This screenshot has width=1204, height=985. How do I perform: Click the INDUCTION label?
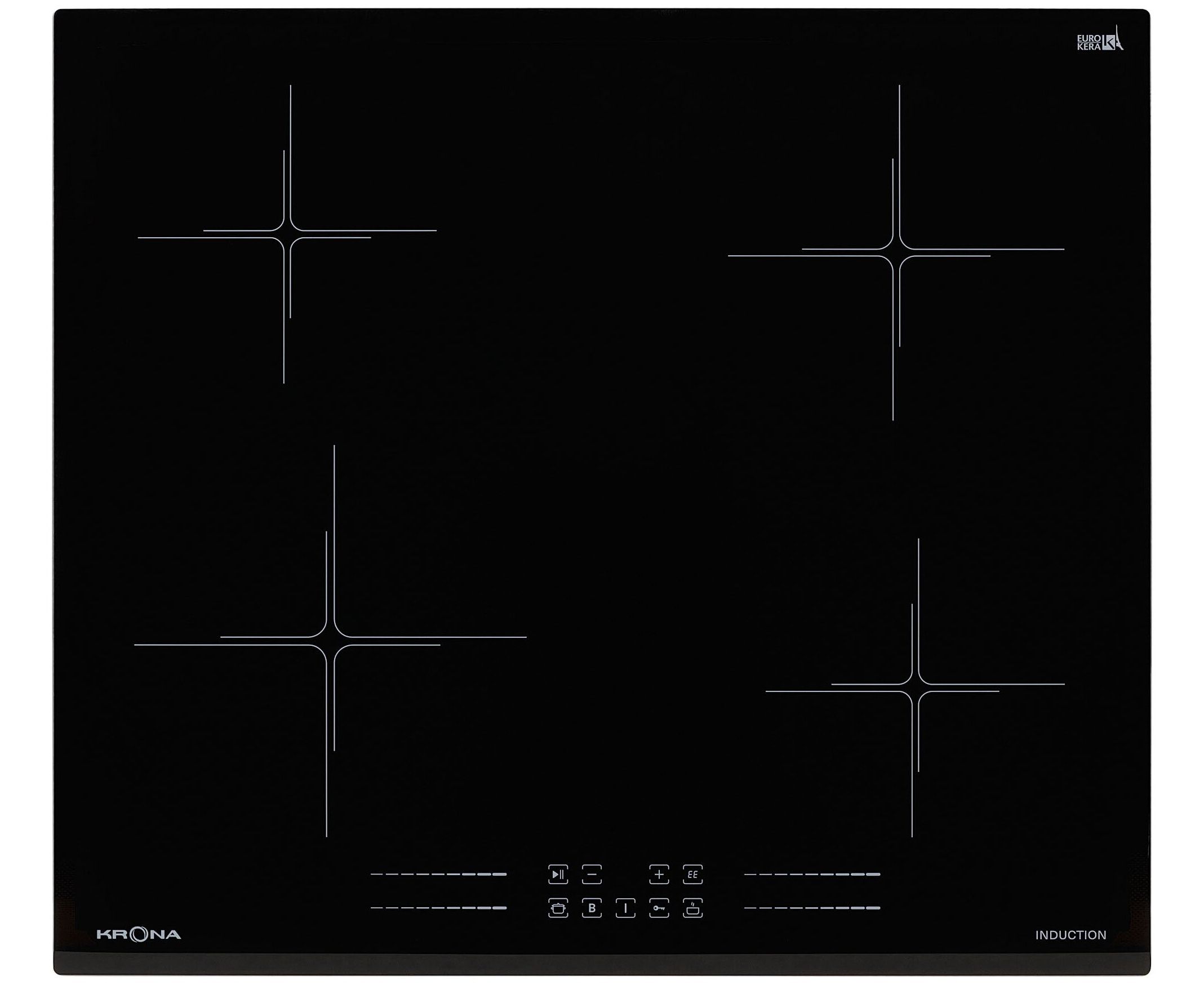[1070, 935]
